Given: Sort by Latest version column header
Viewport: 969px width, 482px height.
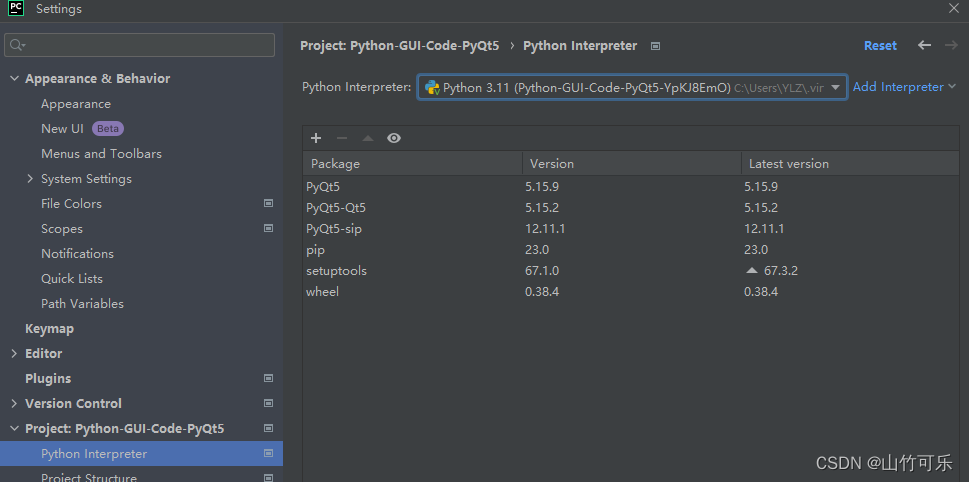Looking at the screenshot, I should 850,164.
